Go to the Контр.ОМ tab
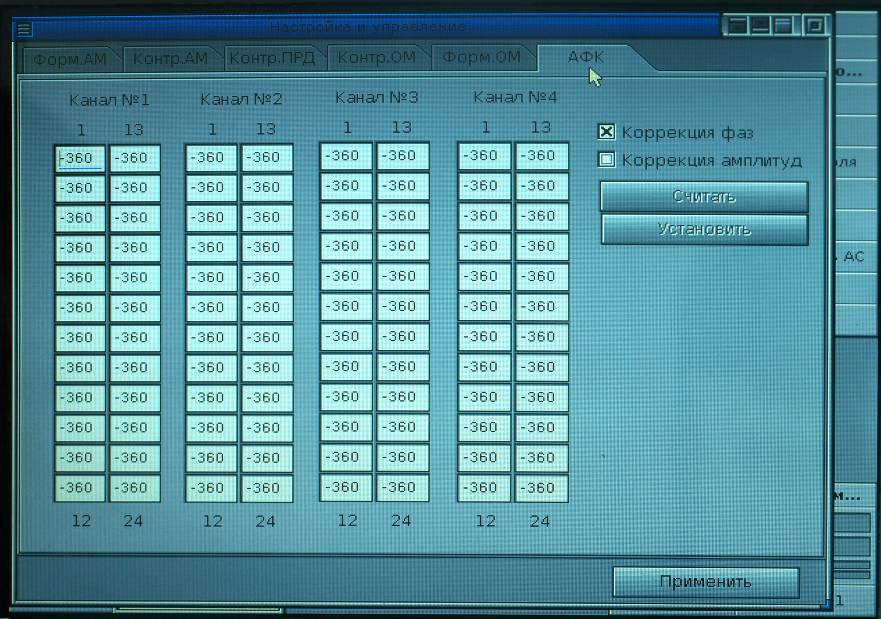Viewport: 881px width, 619px height. [376, 57]
